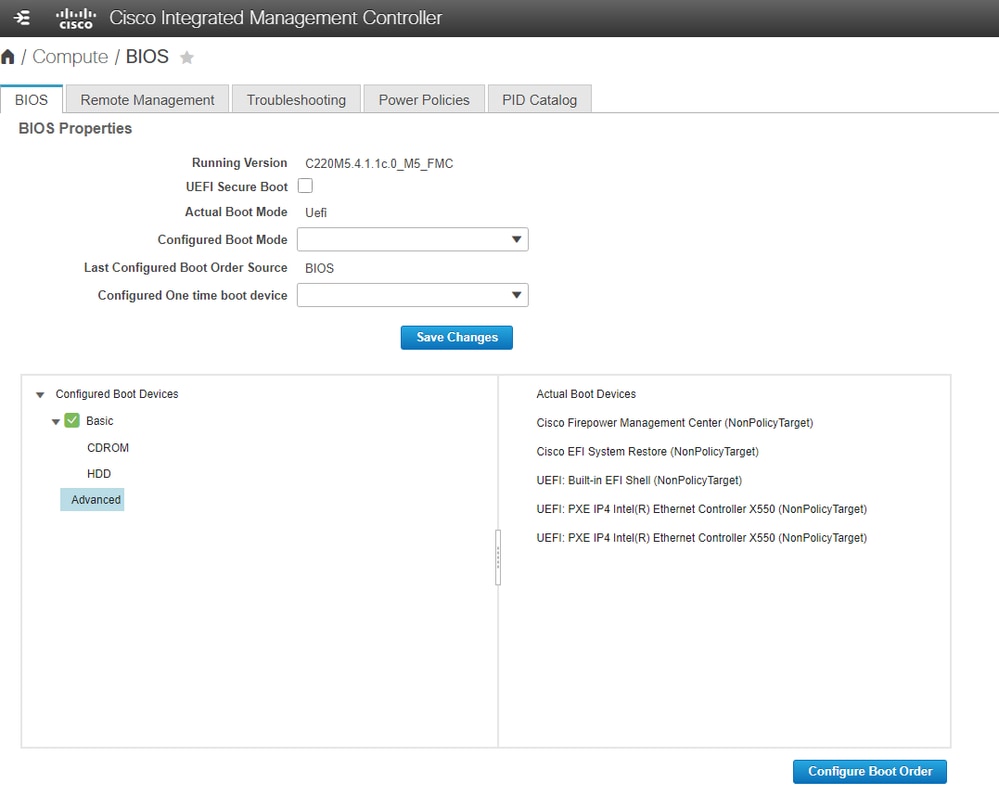Screen dimensions: 999x808
Task: Select the Advanced tree item
Action: pyautogui.click(x=95, y=500)
